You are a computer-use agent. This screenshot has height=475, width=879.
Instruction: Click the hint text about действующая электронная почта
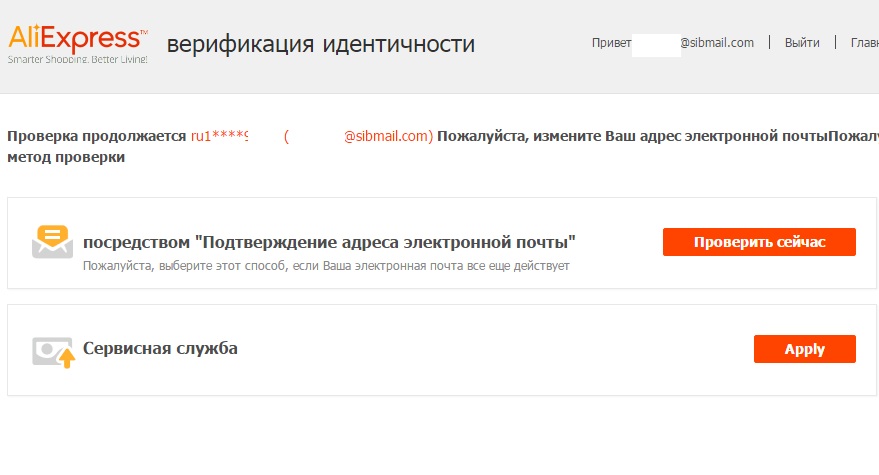click(x=326, y=266)
